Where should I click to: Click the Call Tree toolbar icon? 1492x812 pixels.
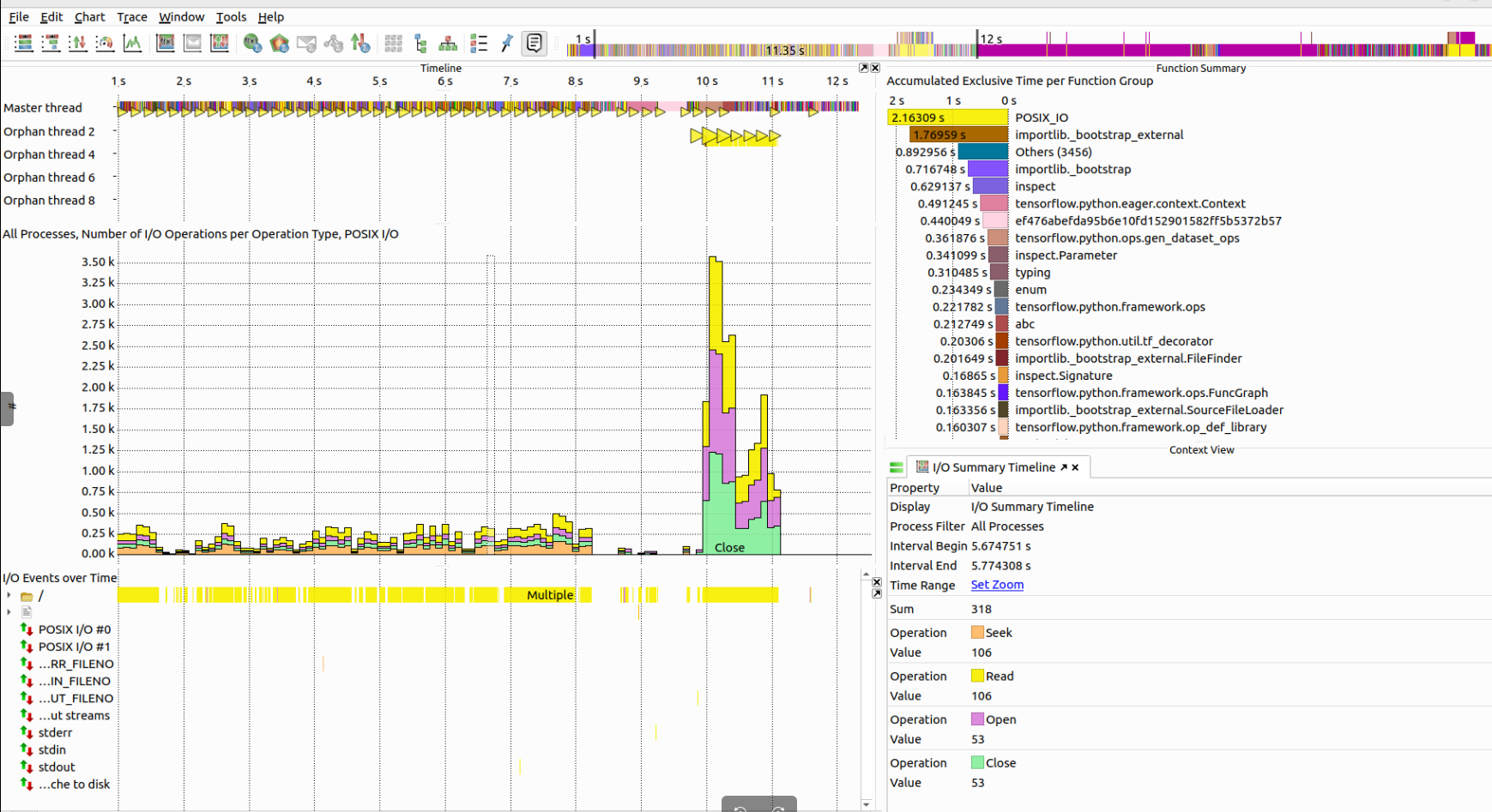pos(420,43)
